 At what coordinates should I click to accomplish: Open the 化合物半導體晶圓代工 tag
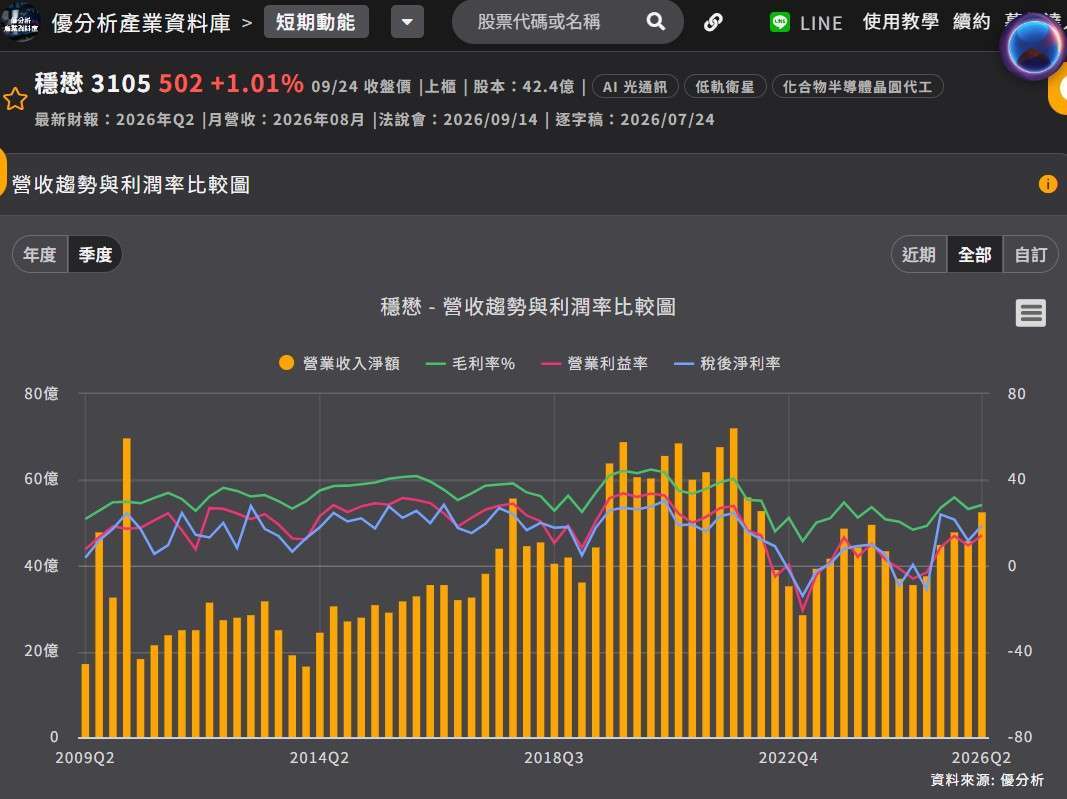857,87
